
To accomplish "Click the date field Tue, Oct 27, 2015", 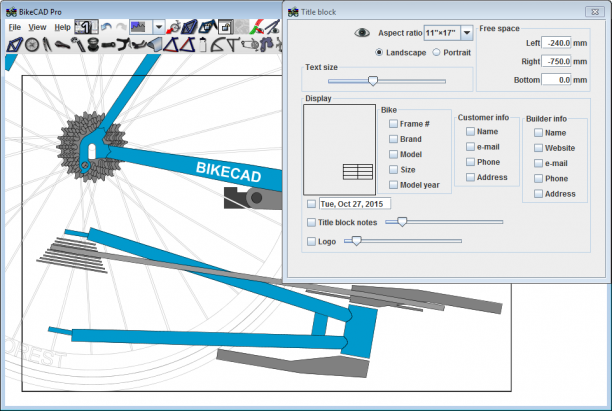I will click(355, 204).
